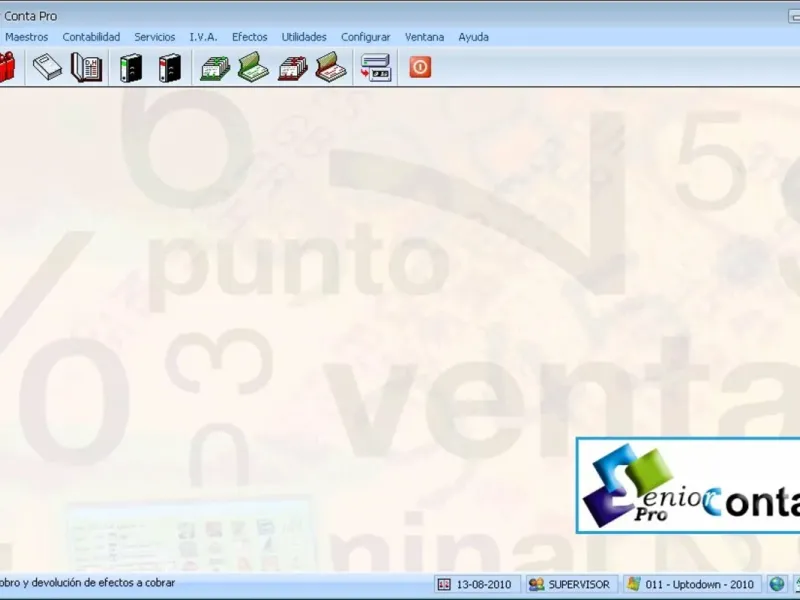This screenshot has height=600, width=800.
Task: Open the Ventana menu
Action: (x=424, y=37)
